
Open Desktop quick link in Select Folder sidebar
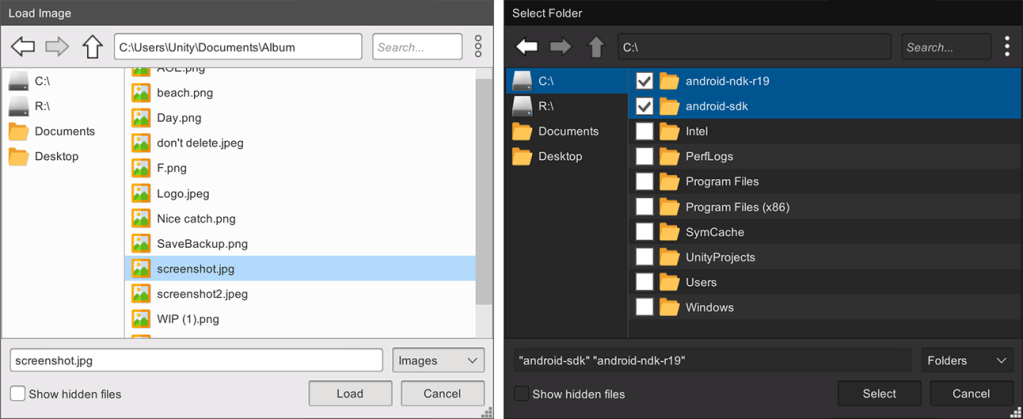(x=560, y=157)
